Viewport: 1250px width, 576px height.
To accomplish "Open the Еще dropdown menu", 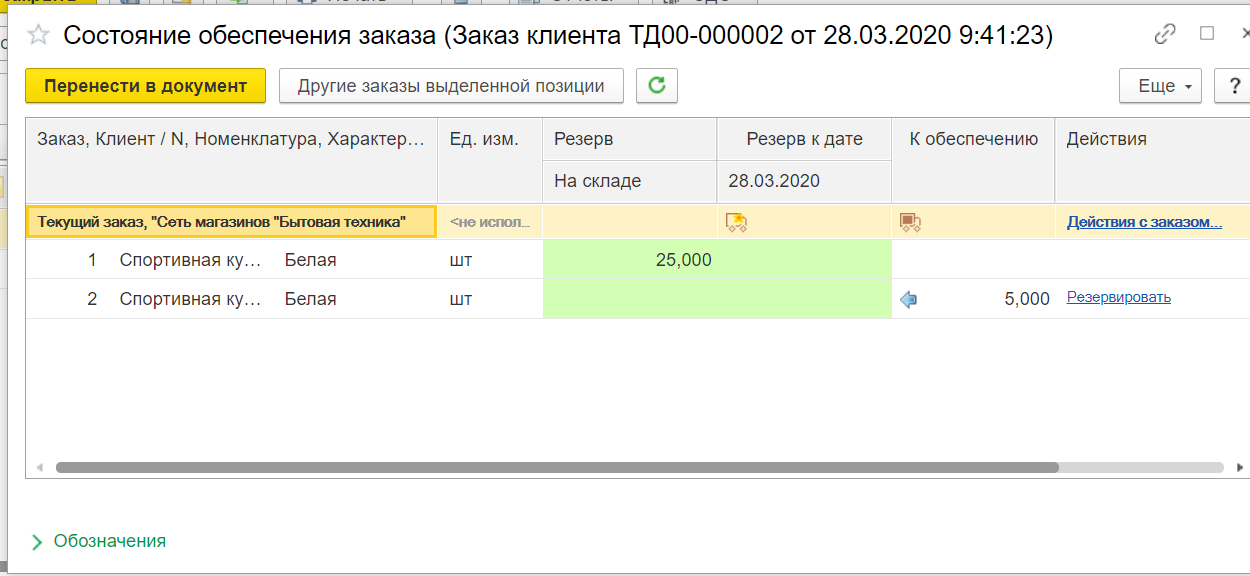I will pyautogui.click(x=1159, y=86).
